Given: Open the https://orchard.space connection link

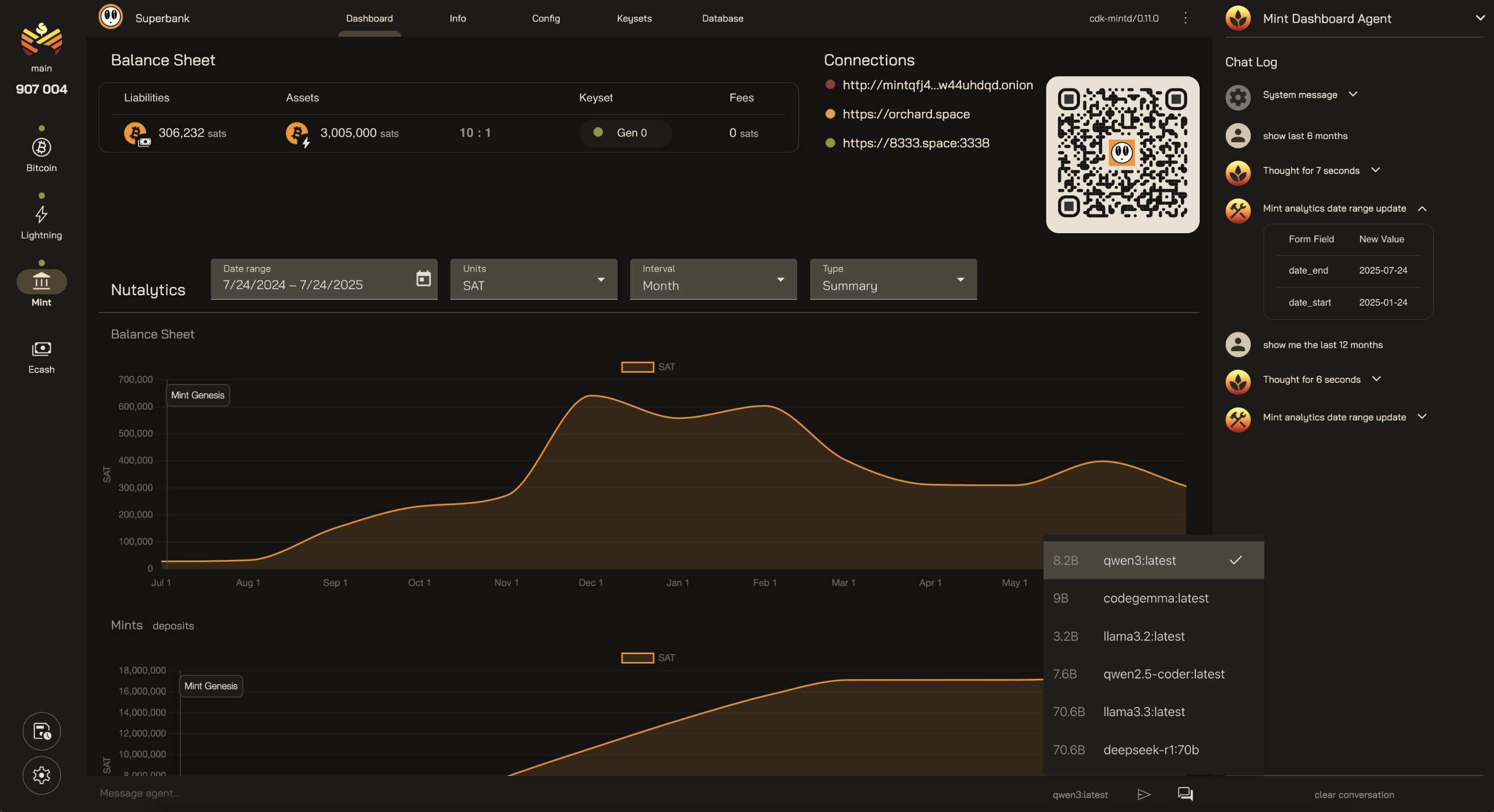Looking at the screenshot, I should 905,114.
